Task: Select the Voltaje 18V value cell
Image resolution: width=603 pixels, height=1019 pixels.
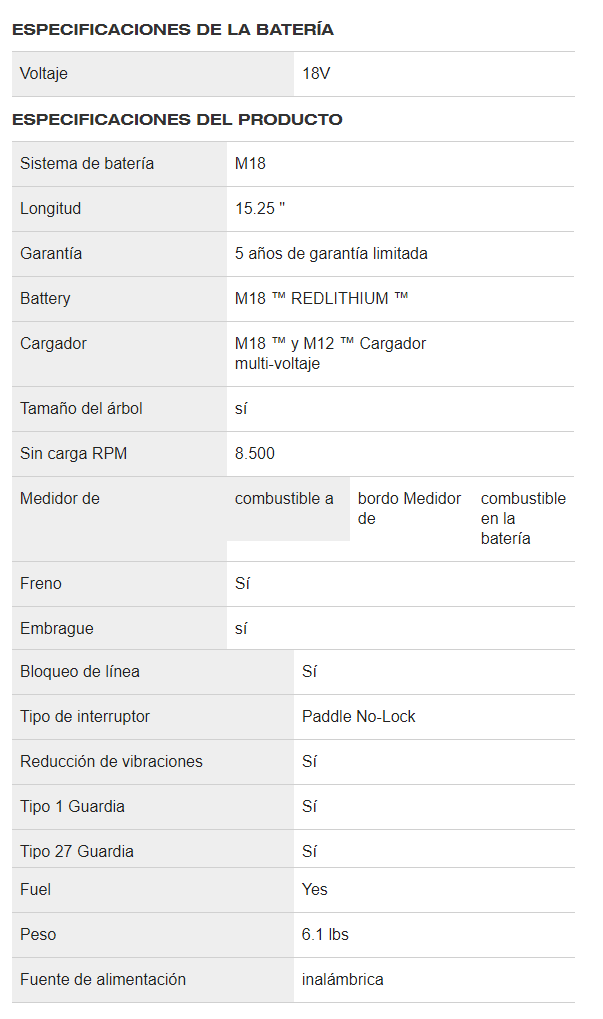Action: pyautogui.click(x=434, y=74)
